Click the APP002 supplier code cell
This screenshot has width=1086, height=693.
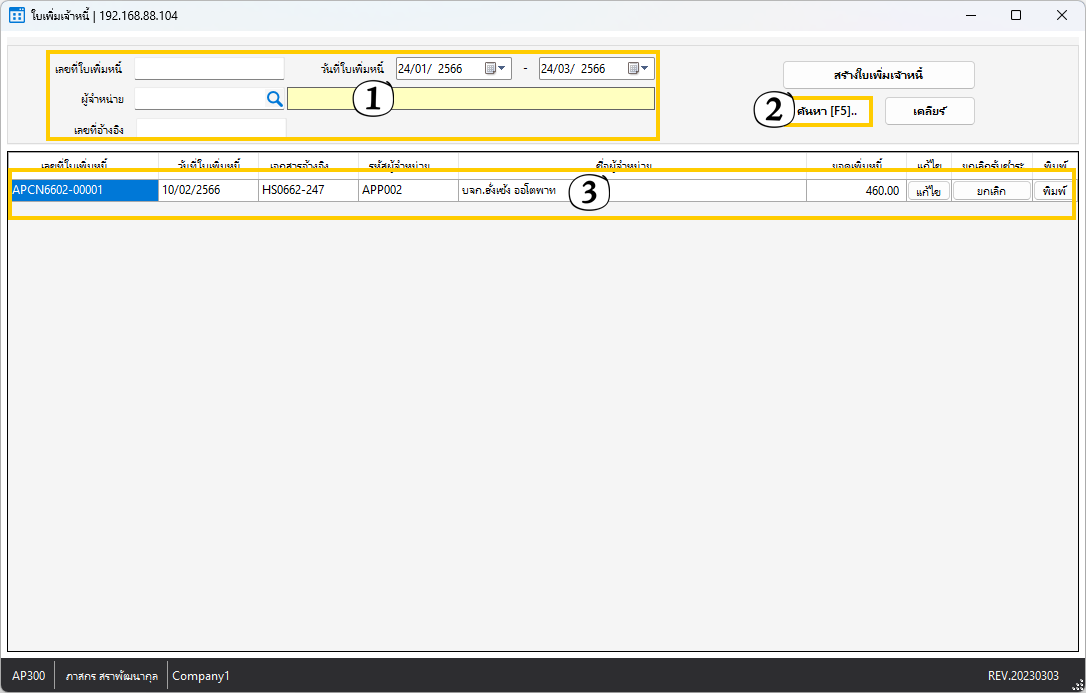click(408, 190)
